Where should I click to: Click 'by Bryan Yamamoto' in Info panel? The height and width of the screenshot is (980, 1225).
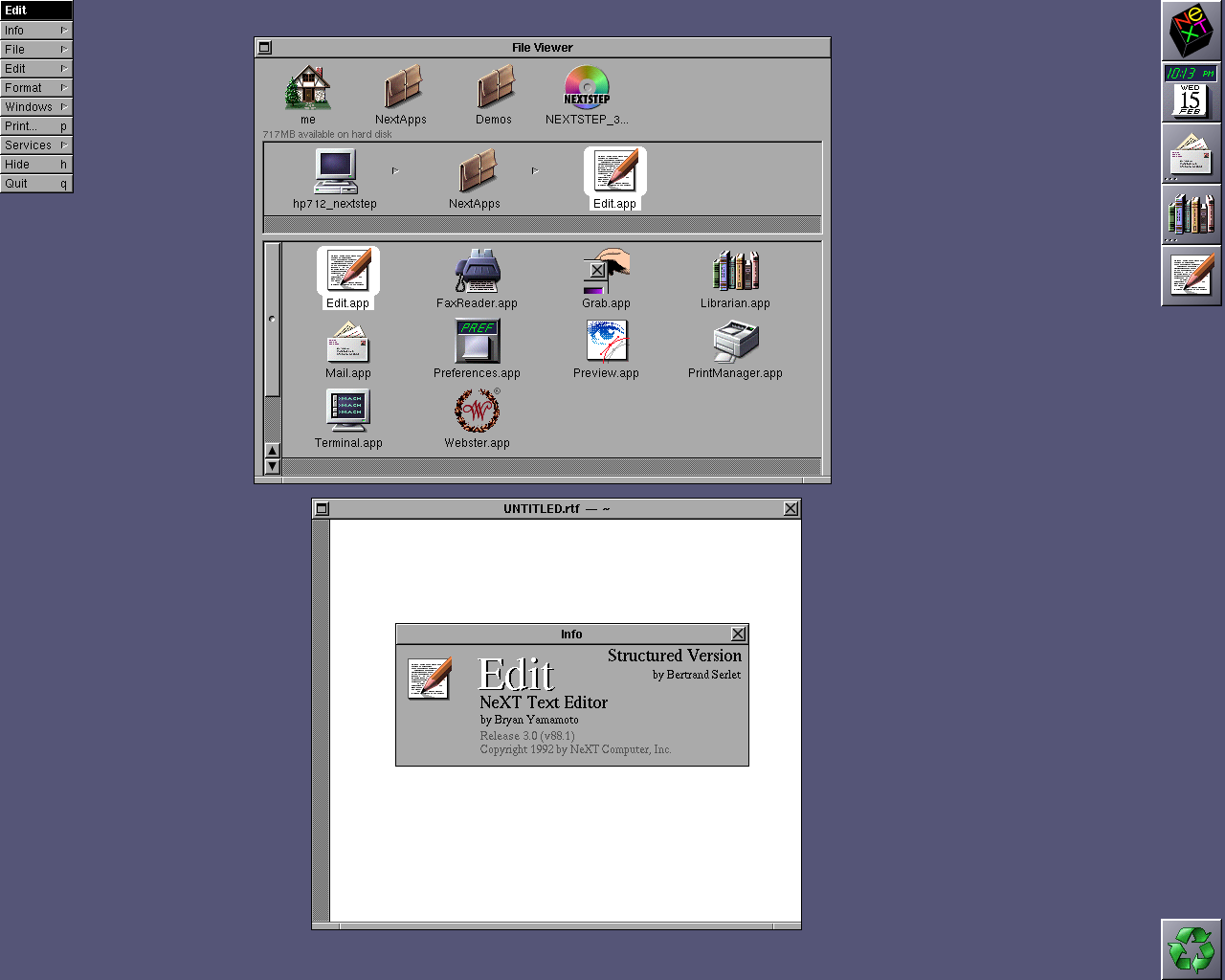[529, 720]
